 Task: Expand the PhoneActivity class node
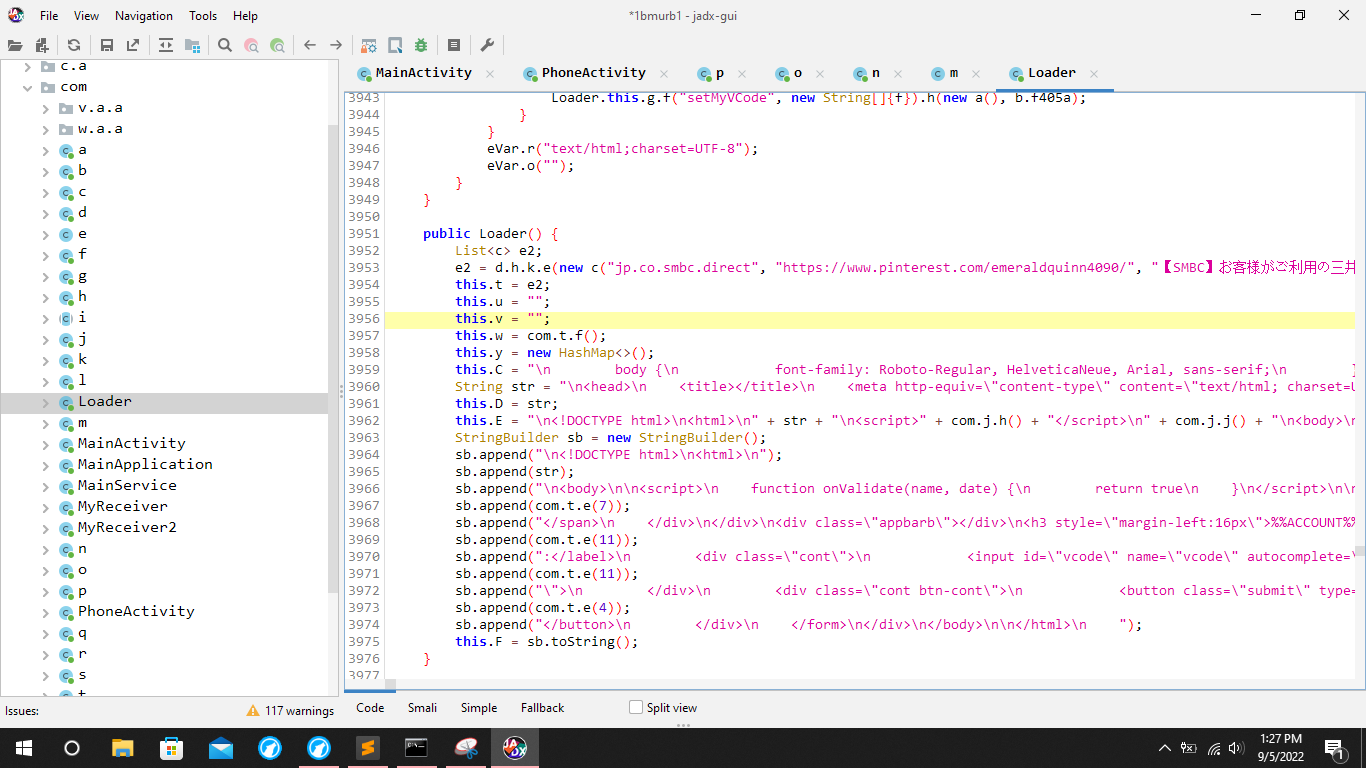46,612
